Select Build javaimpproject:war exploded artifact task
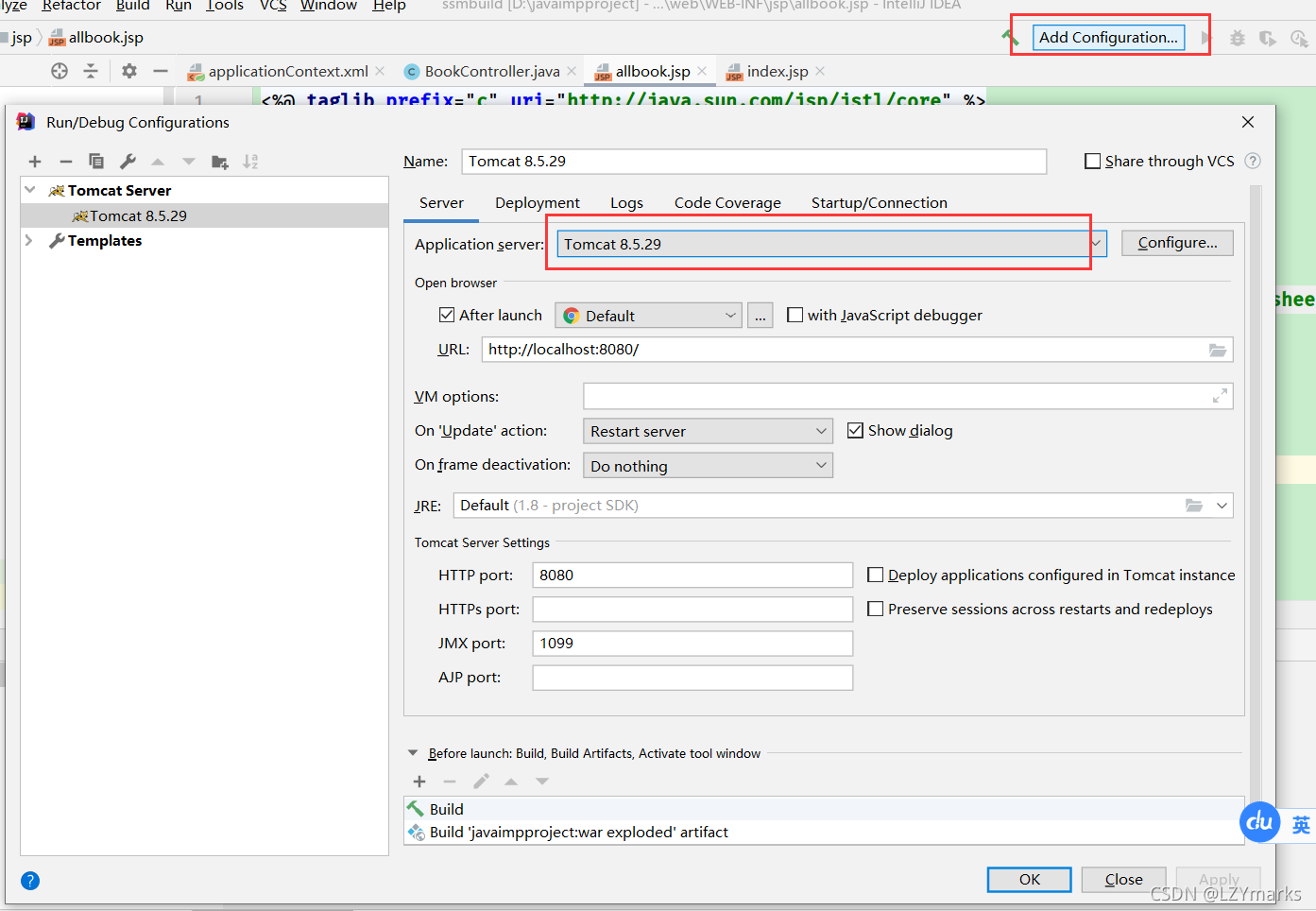 (x=824, y=832)
